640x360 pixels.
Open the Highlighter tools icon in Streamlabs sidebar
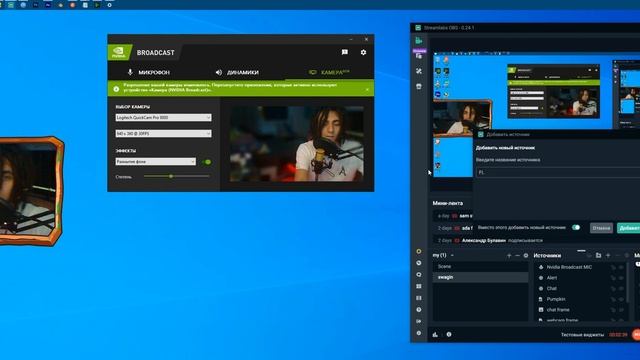coord(419,71)
